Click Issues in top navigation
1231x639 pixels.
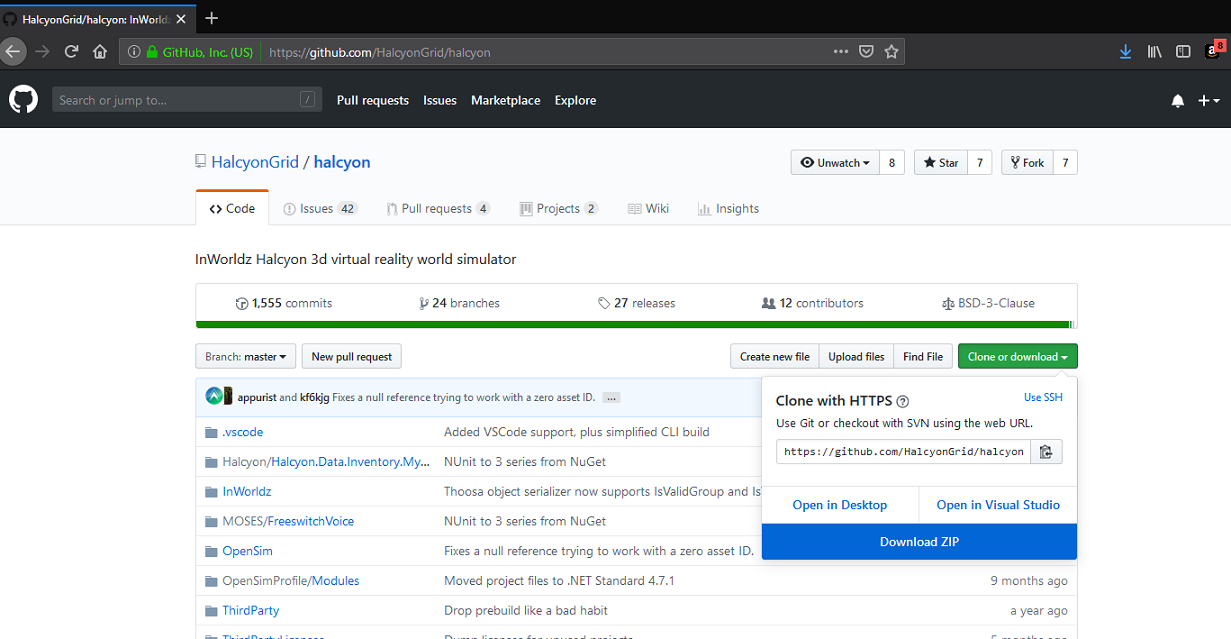(x=440, y=100)
